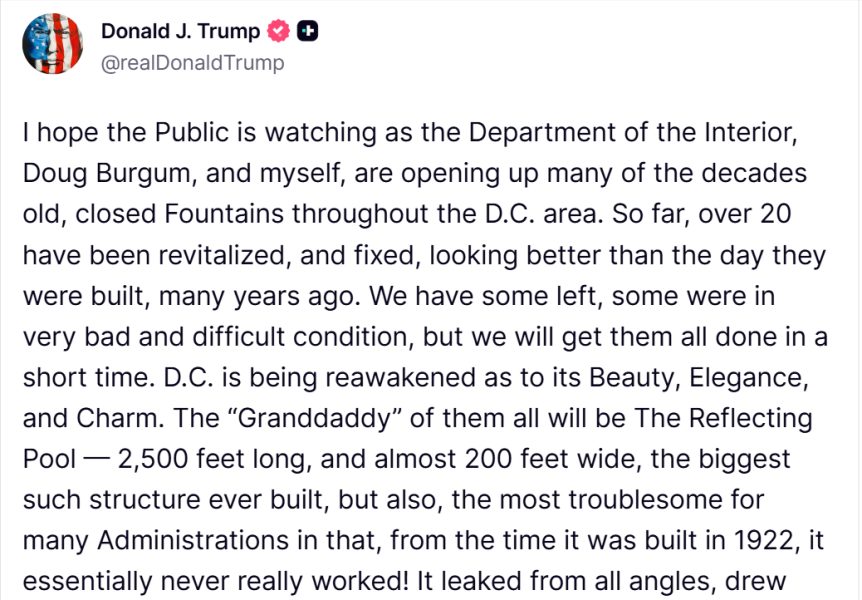
Task: Open Donald J. Trump display name
Action: 180,31
